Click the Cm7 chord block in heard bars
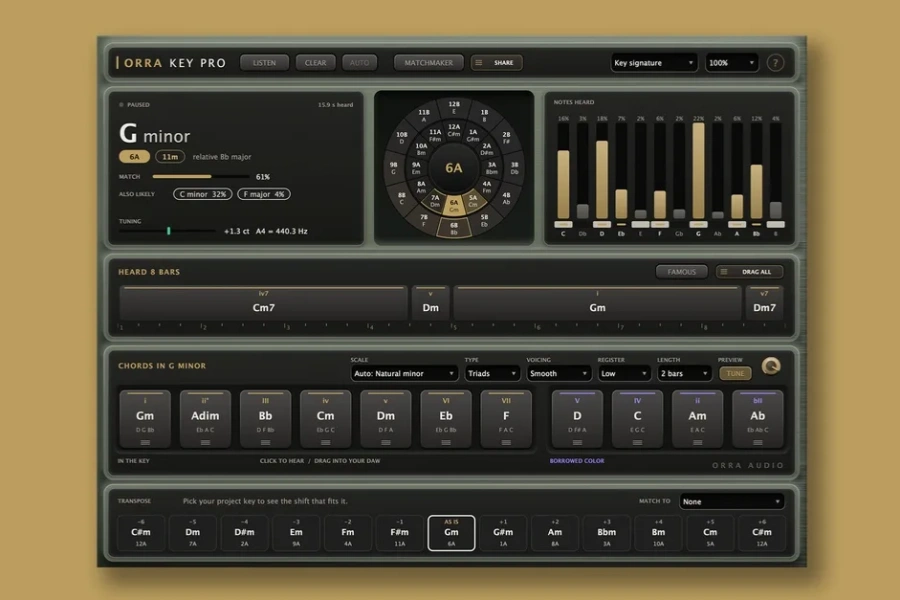This screenshot has width=900, height=600. pyautogui.click(x=263, y=303)
